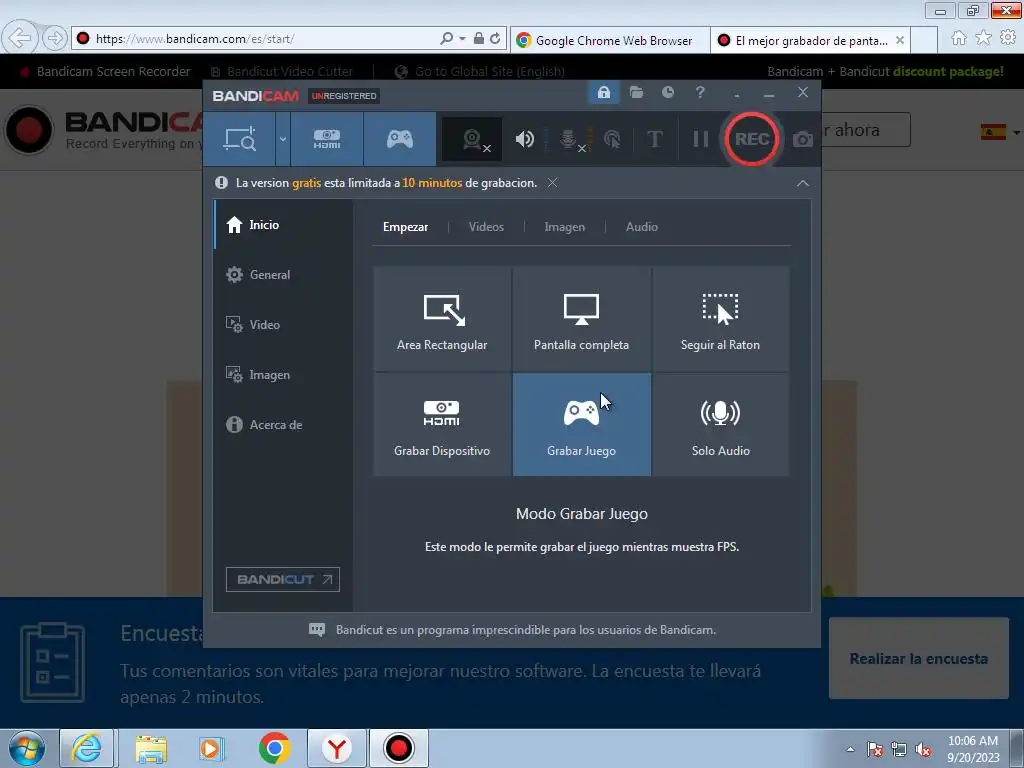The height and width of the screenshot is (768, 1024).
Task: Click the browser forward button
Action: [x=55, y=38]
